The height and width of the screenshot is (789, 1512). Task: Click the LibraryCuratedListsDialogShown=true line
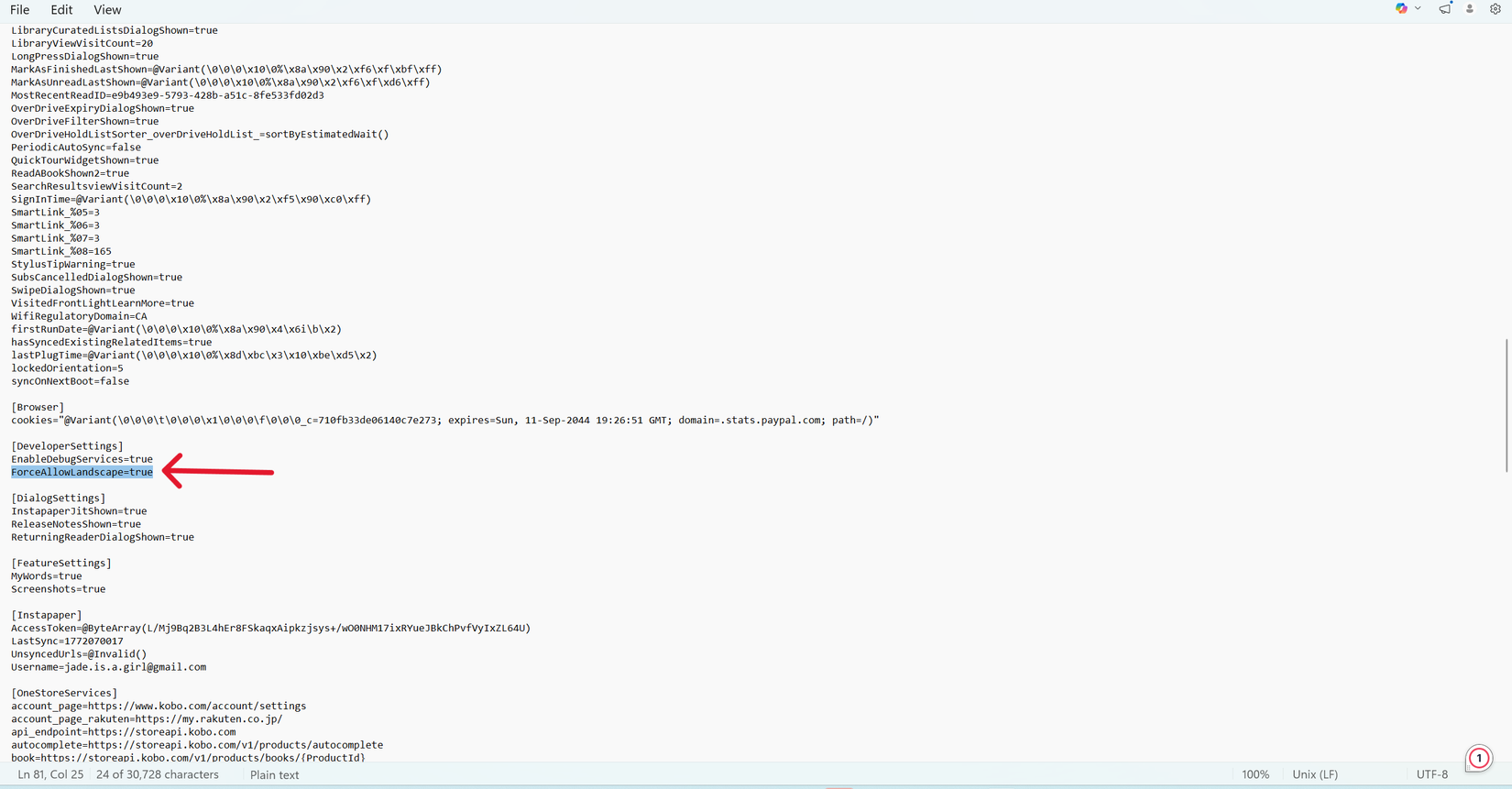pyautogui.click(x=115, y=30)
